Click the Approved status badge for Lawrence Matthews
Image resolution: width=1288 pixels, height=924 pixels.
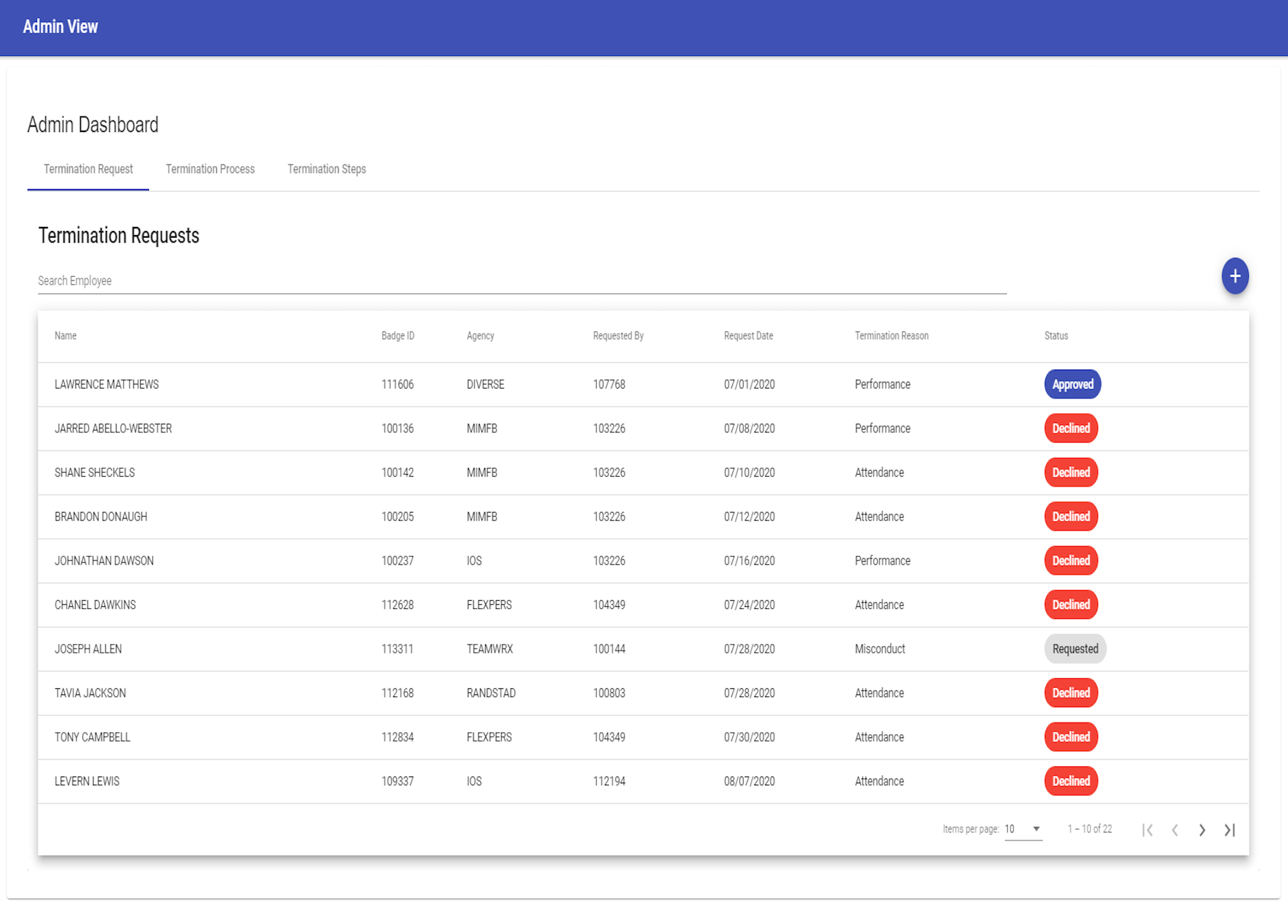(x=1072, y=384)
